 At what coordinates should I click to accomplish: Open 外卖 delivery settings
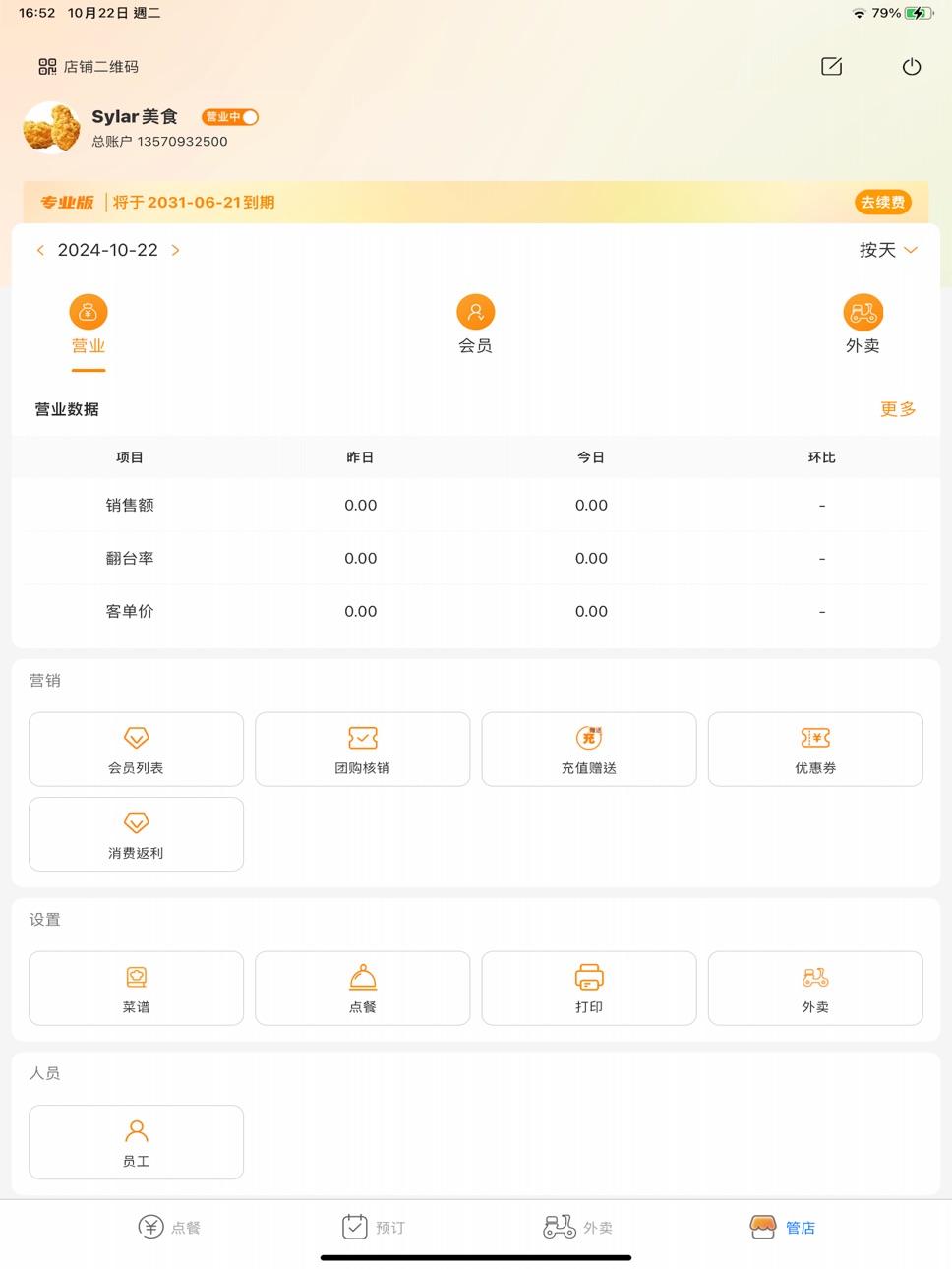(x=815, y=989)
